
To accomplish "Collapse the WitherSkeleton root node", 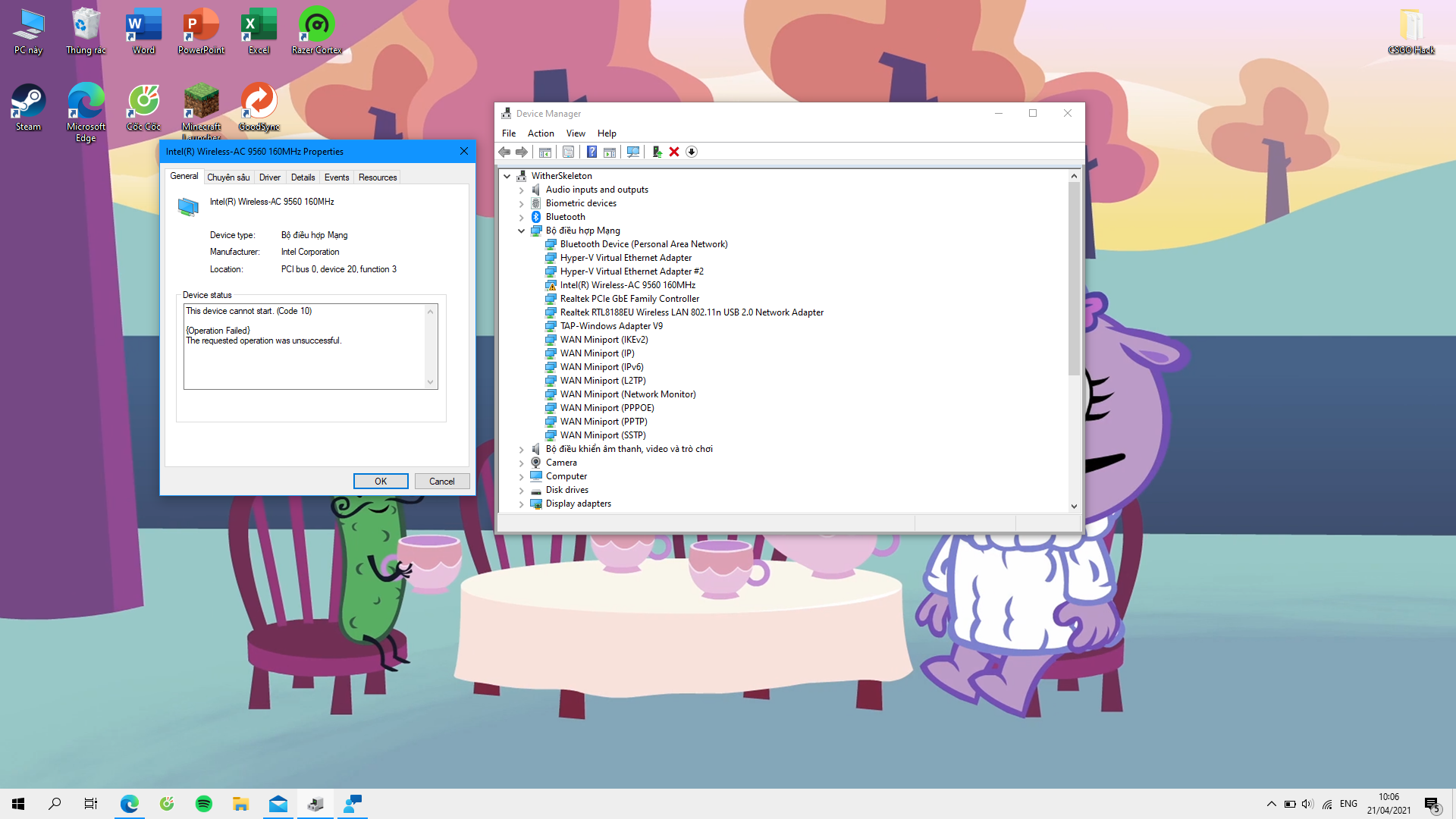I will pyautogui.click(x=507, y=176).
